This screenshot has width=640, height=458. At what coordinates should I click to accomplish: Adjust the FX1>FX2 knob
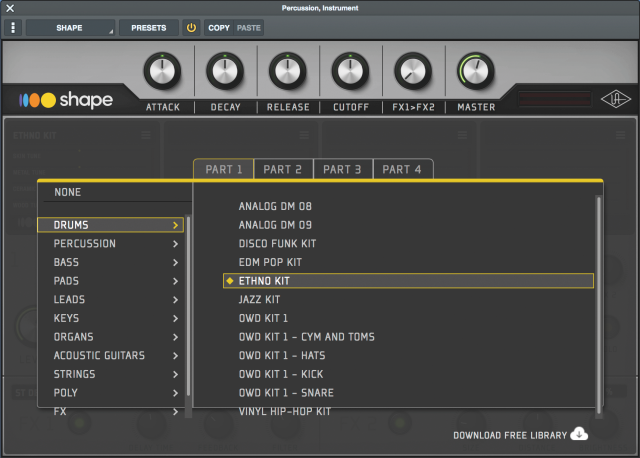click(413, 71)
